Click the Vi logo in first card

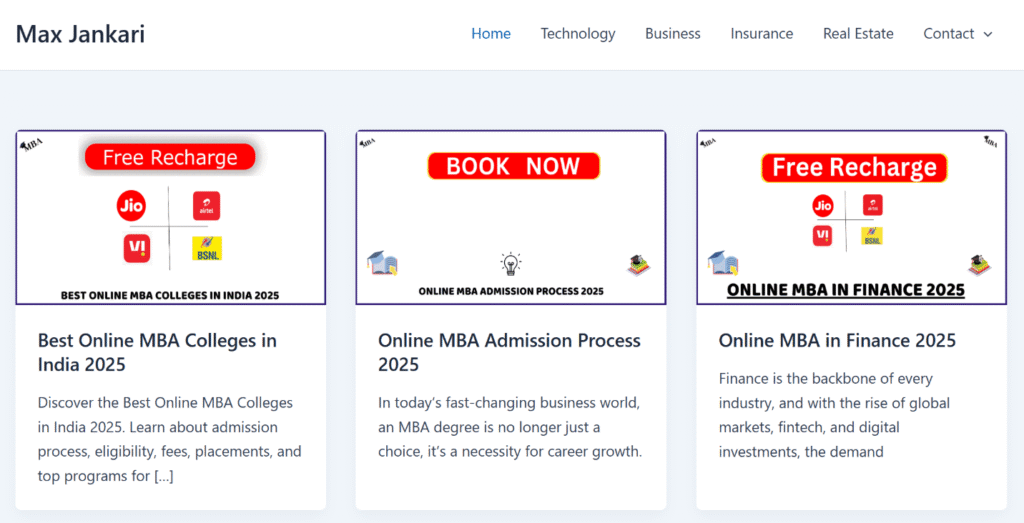tap(136, 248)
